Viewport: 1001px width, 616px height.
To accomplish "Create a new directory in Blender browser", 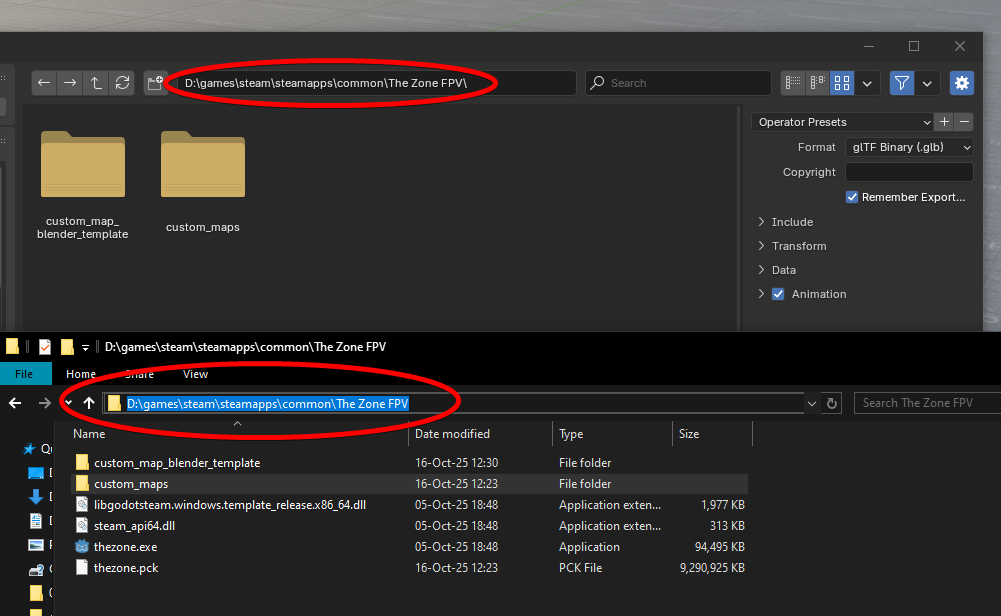I will [155, 83].
